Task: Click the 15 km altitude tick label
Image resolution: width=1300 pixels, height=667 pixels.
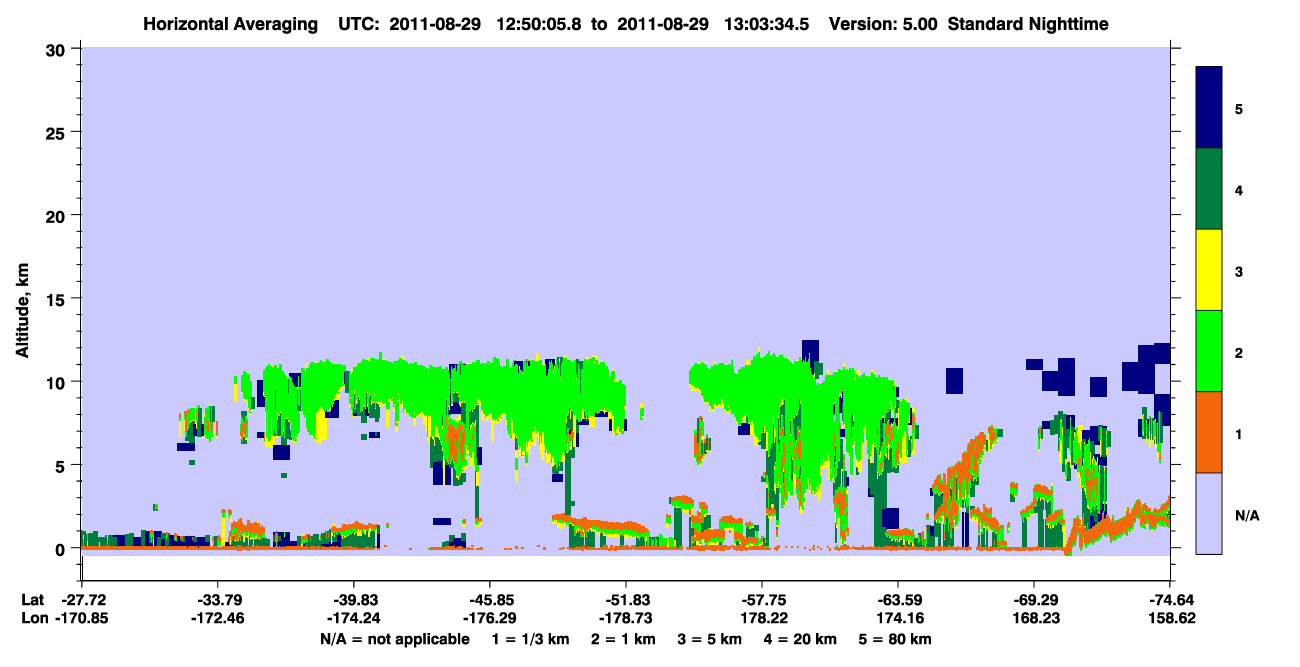Action: pos(59,299)
